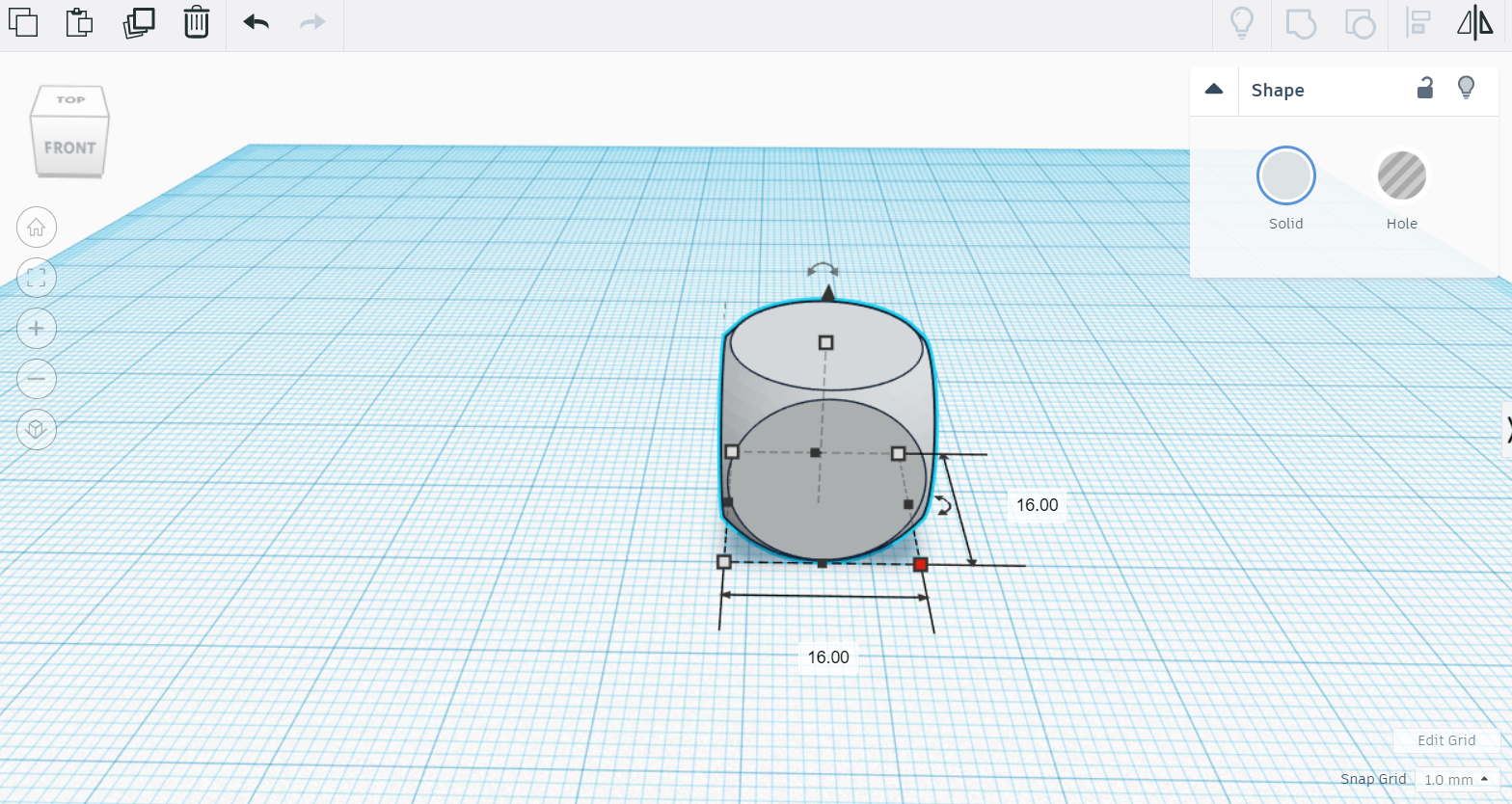This screenshot has height=804, width=1512.
Task: Click the FRONT face of the view cube
Action: point(69,147)
